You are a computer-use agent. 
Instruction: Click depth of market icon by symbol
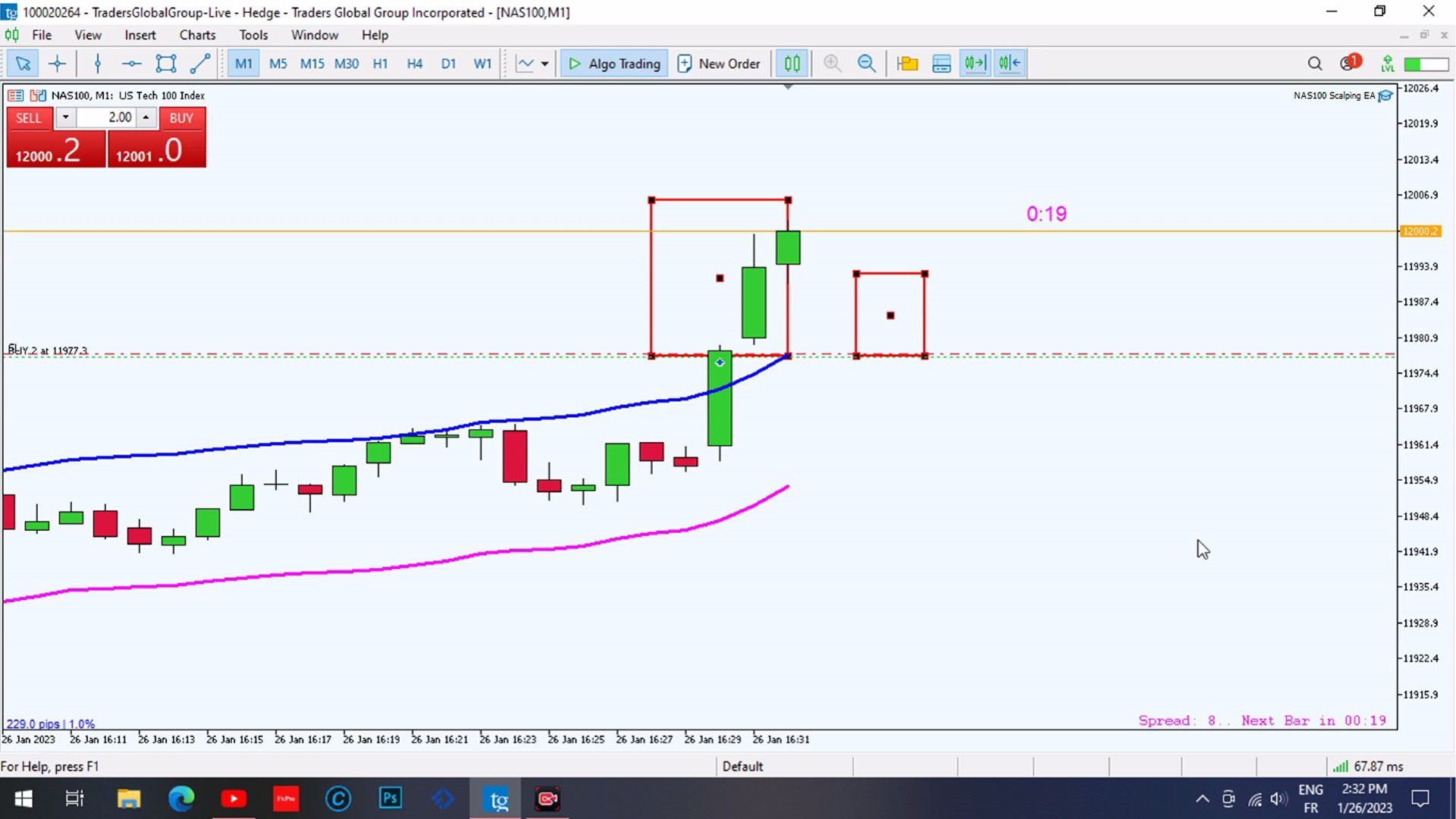(38, 96)
